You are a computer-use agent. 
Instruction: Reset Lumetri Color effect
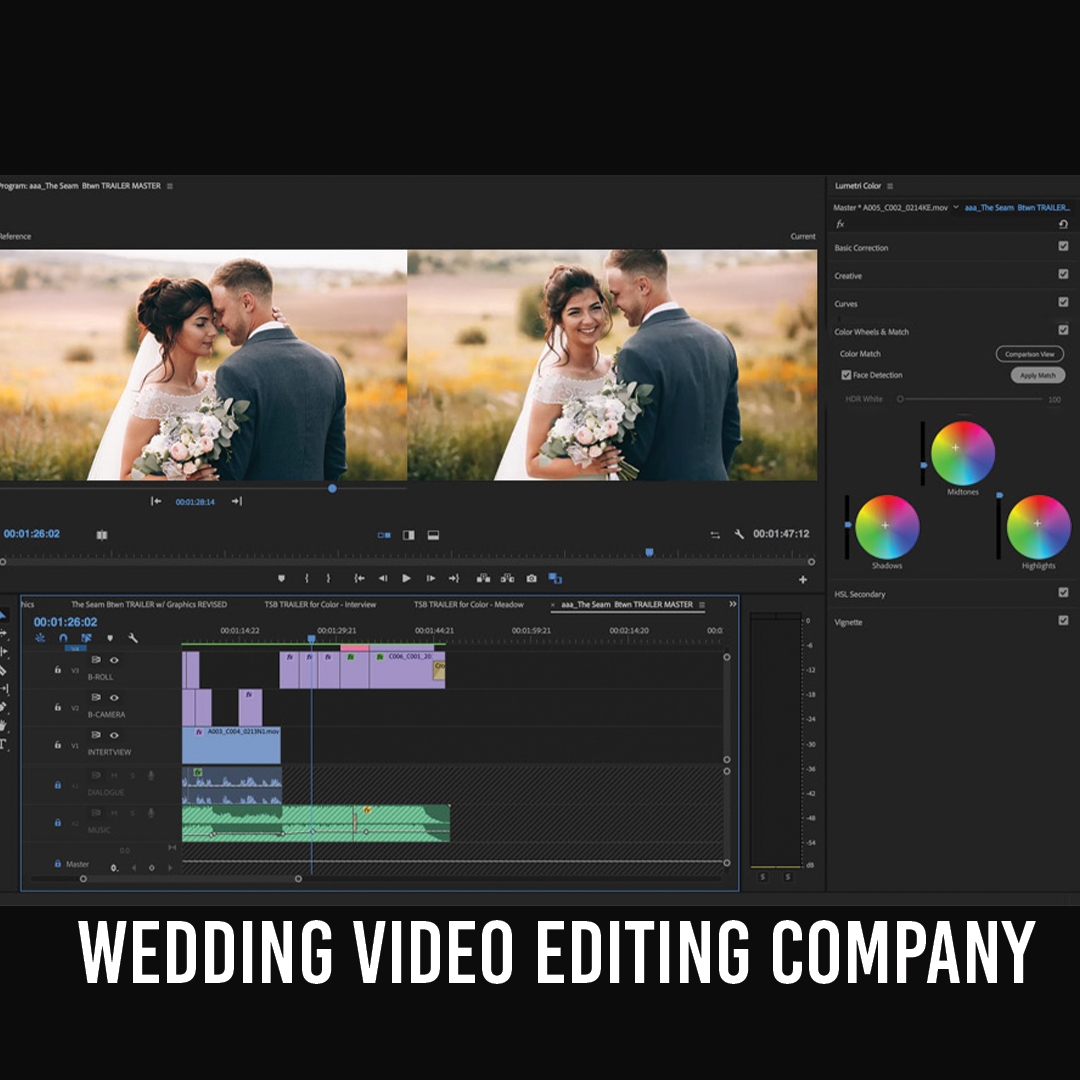(1063, 224)
